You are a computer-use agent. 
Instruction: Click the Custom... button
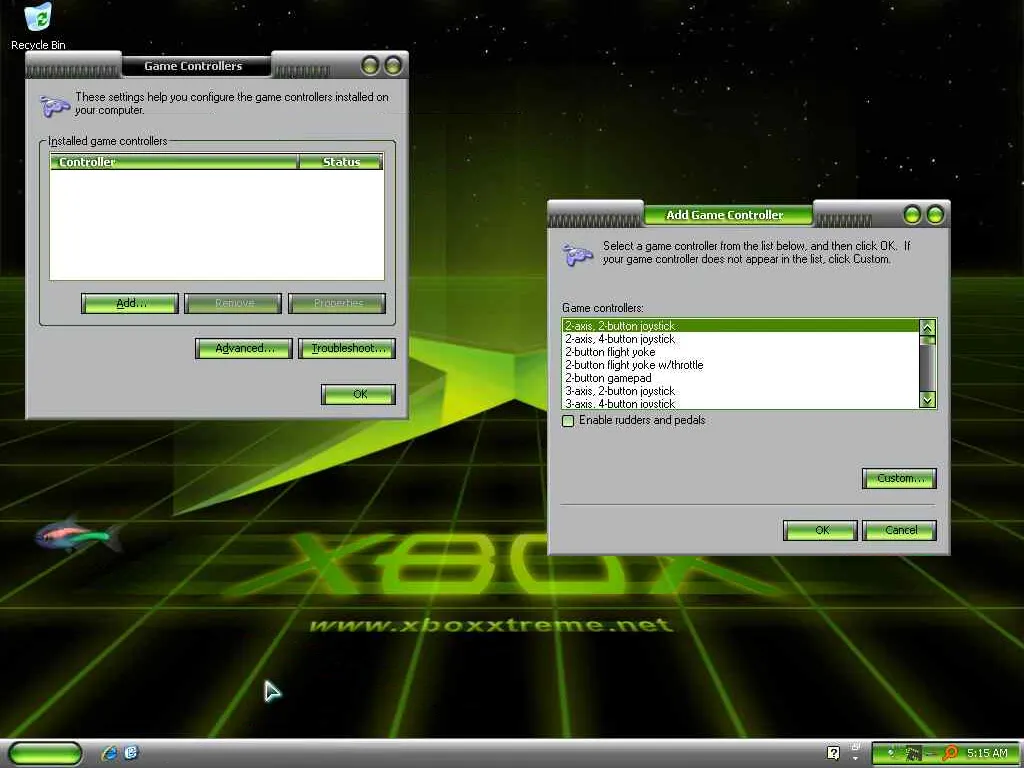coord(899,478)
